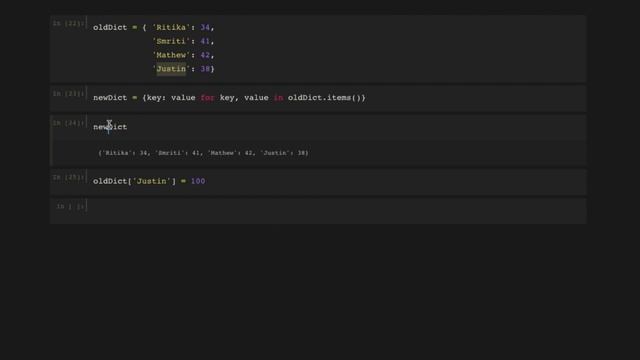640x360 pixels.
Task: Click the 'in' keyword in comprehension
Action: (x=278, y=98)
